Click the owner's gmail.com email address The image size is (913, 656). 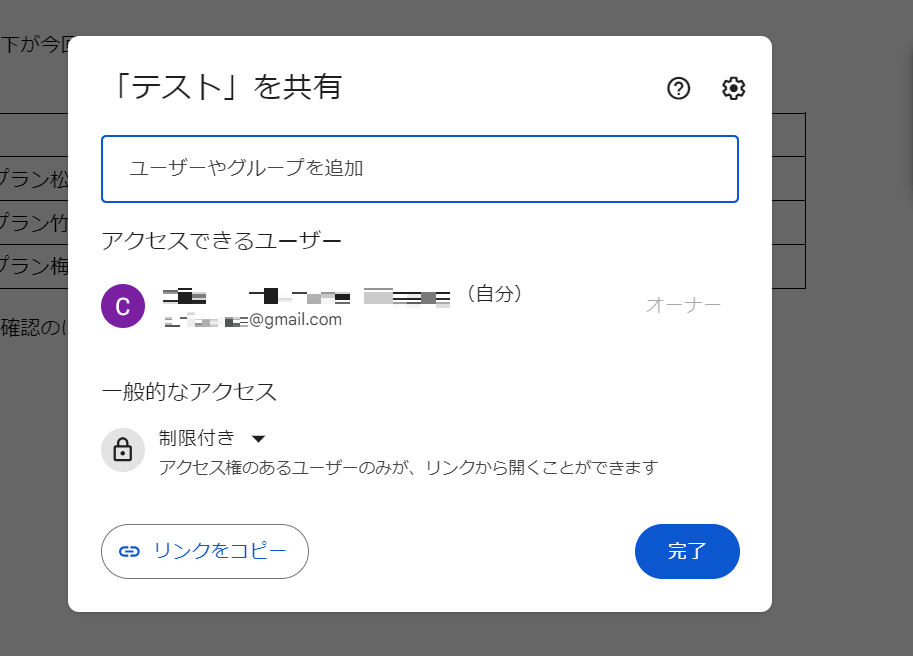(x=254, y=320)
